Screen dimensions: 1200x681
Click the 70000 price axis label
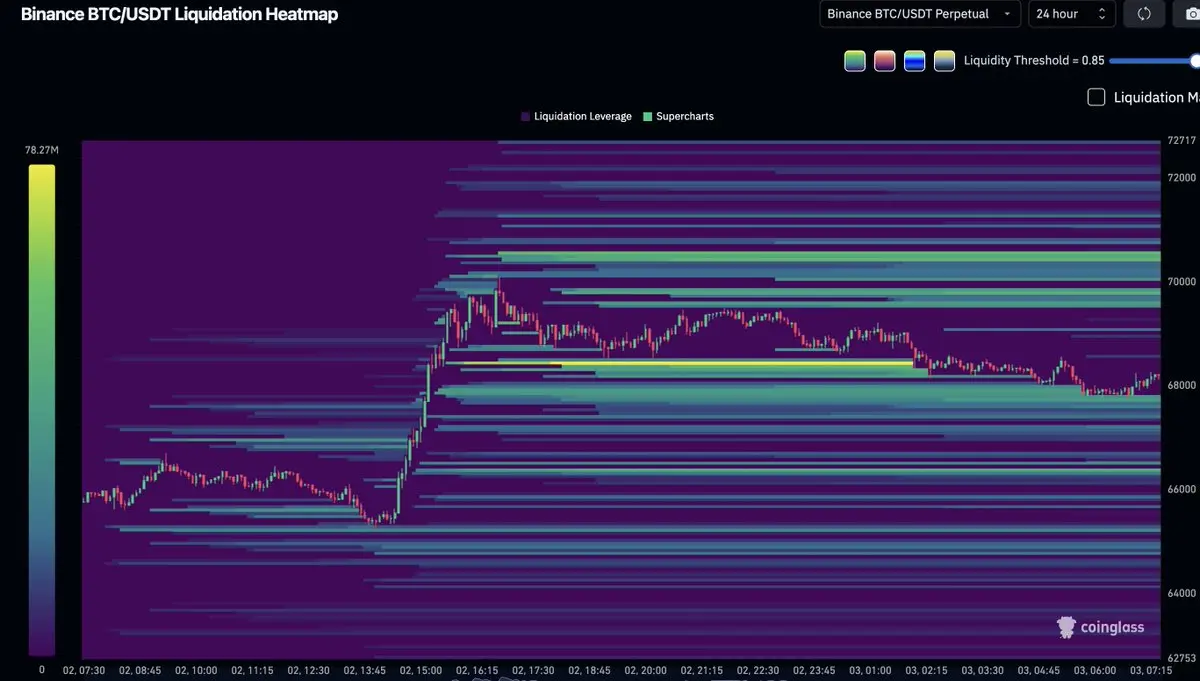click(x=1181, y=282)
